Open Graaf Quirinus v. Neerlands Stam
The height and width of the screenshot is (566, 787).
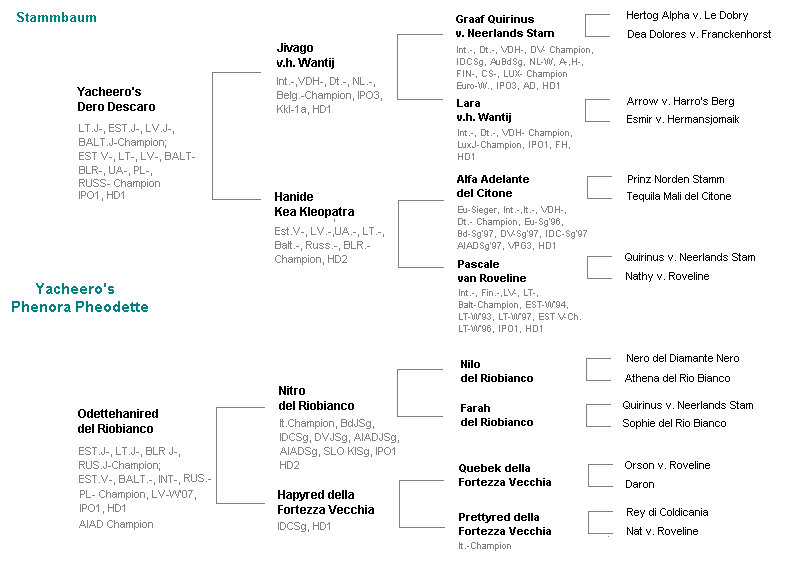point(505,26)
